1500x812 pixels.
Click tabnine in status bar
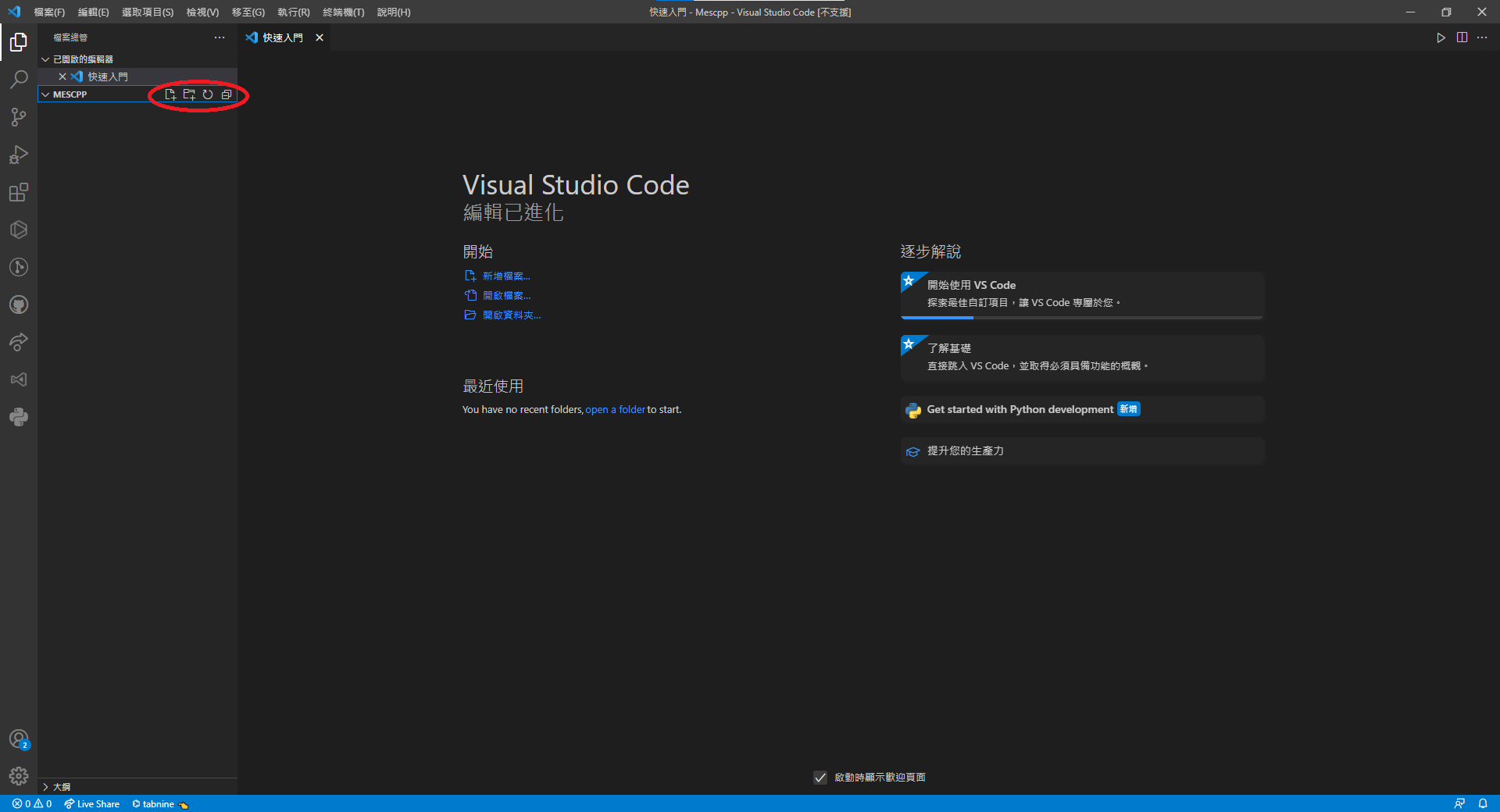pyautogui.click(x=160, y=803)
